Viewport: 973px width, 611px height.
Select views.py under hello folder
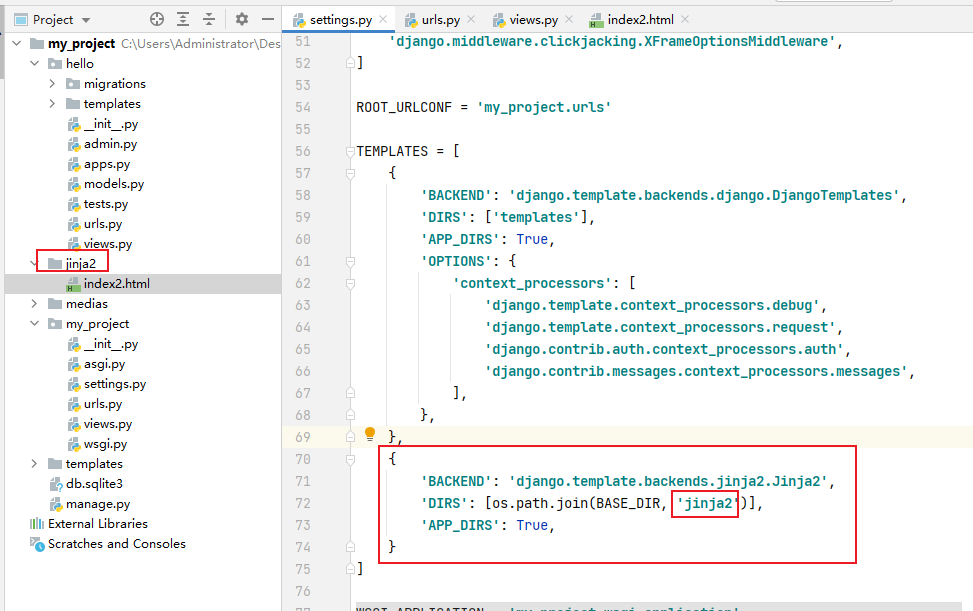click(108, 244)
